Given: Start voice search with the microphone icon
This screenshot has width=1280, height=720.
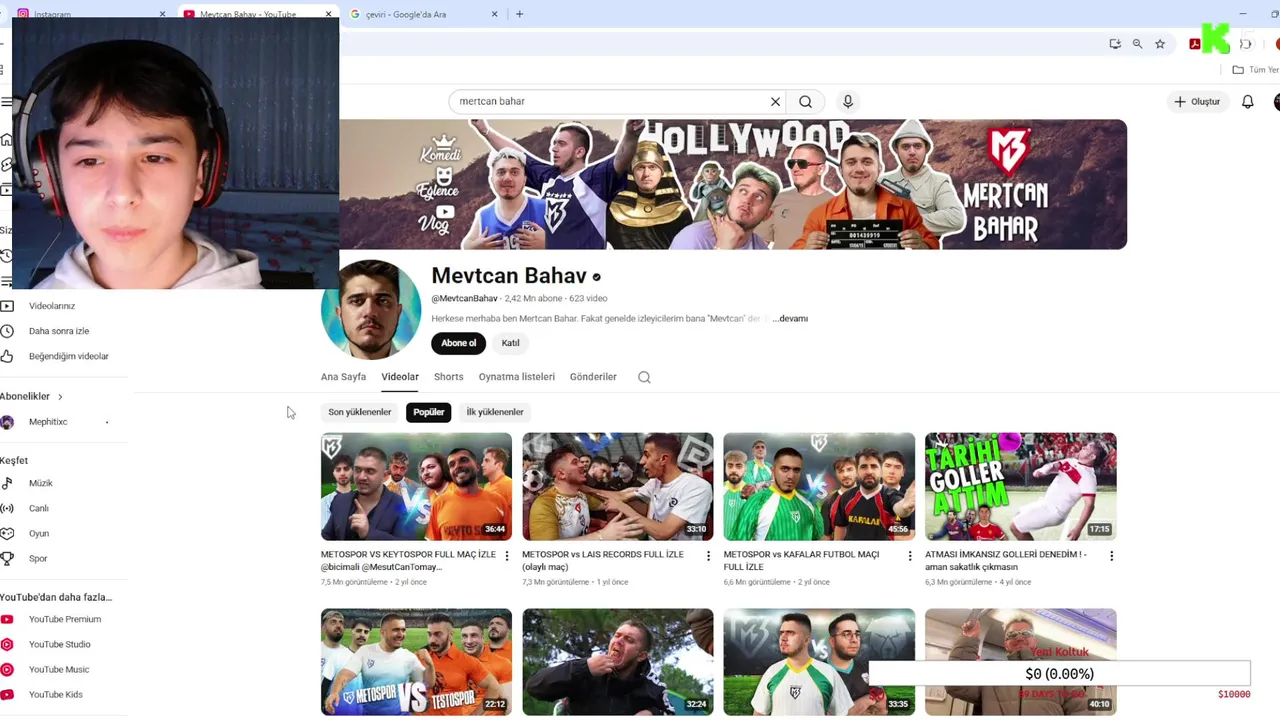Looking at the screenshot, I should pos(848,101).
